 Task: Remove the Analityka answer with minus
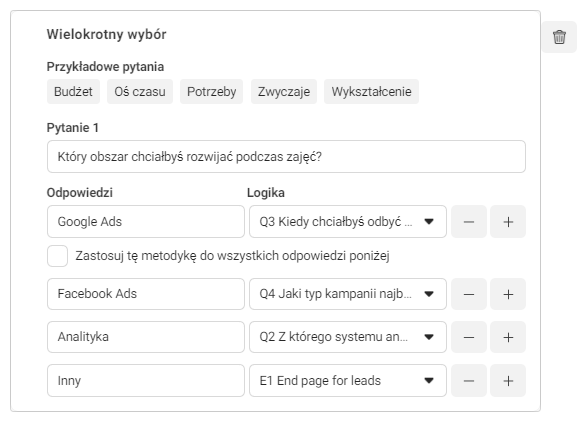click(469, 337)
